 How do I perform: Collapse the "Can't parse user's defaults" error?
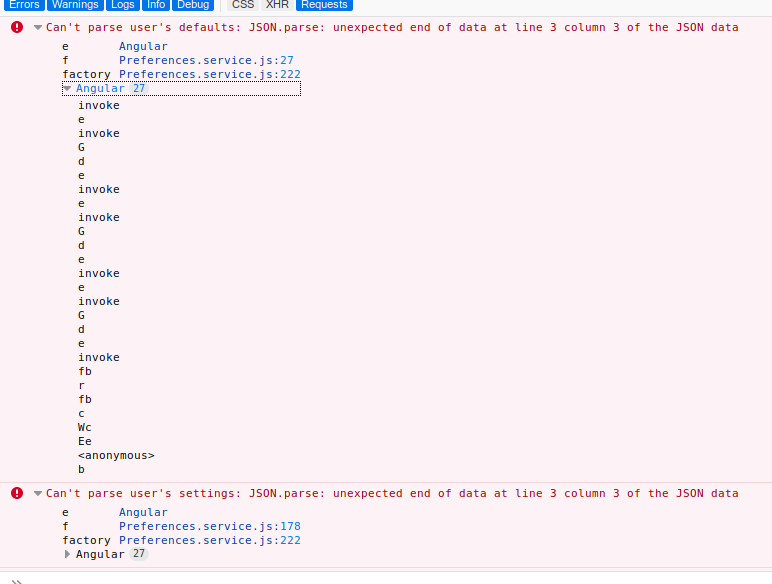[x=37, y=28]
